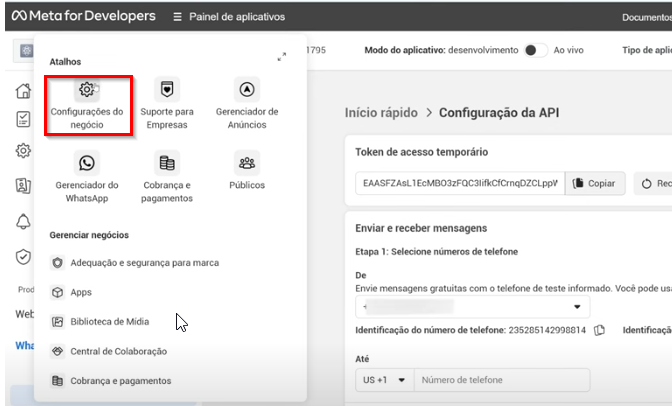
Task: Open the US +1 country code dropdown
Action: [384, 380]
